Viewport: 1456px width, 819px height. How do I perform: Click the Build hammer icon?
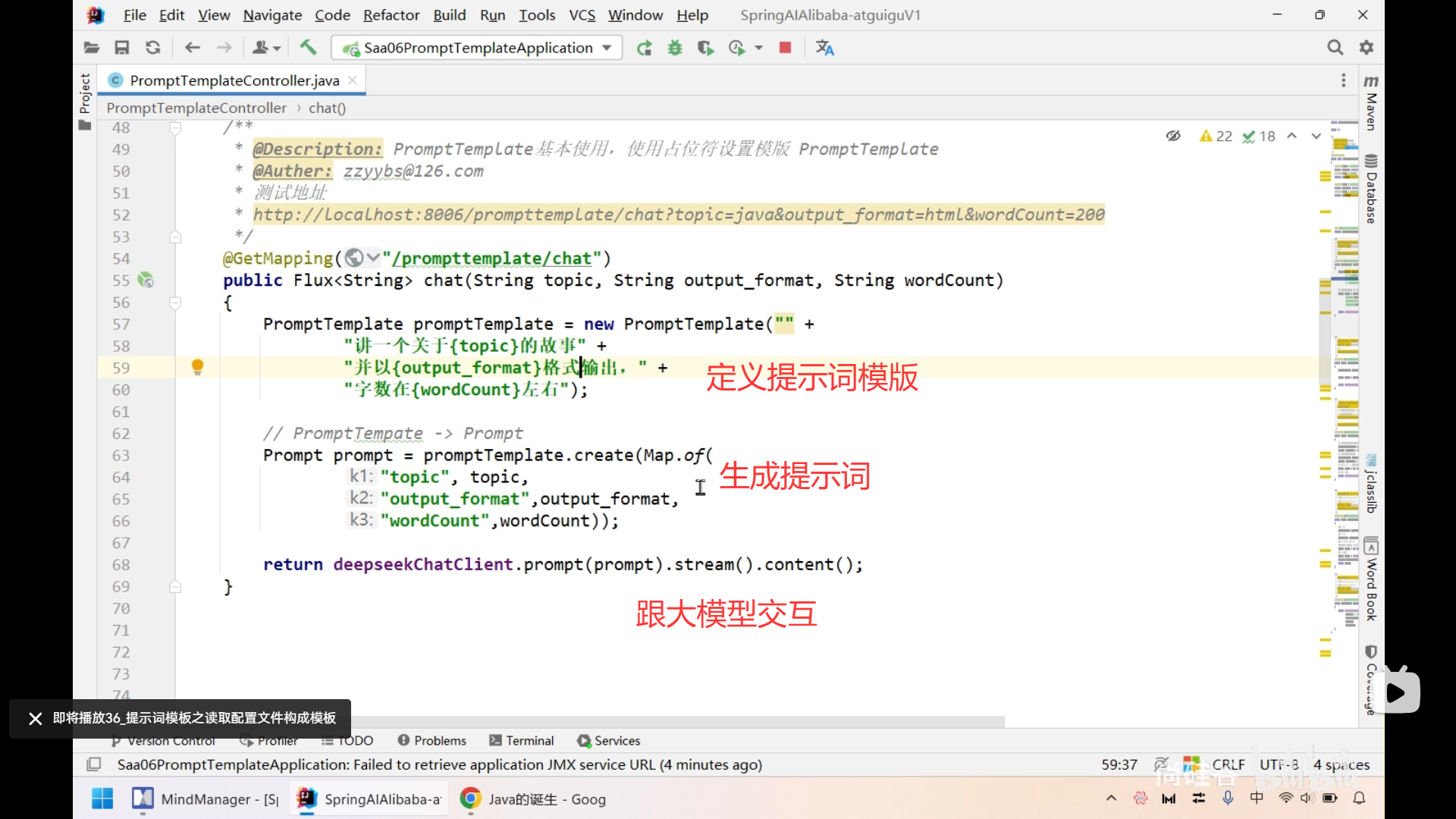[308, 48]
